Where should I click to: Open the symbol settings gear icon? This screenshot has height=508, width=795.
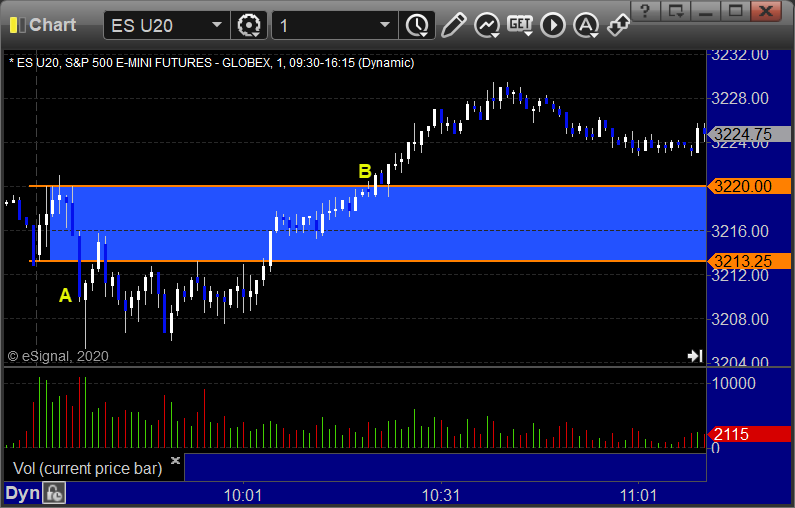click(248, 25)
